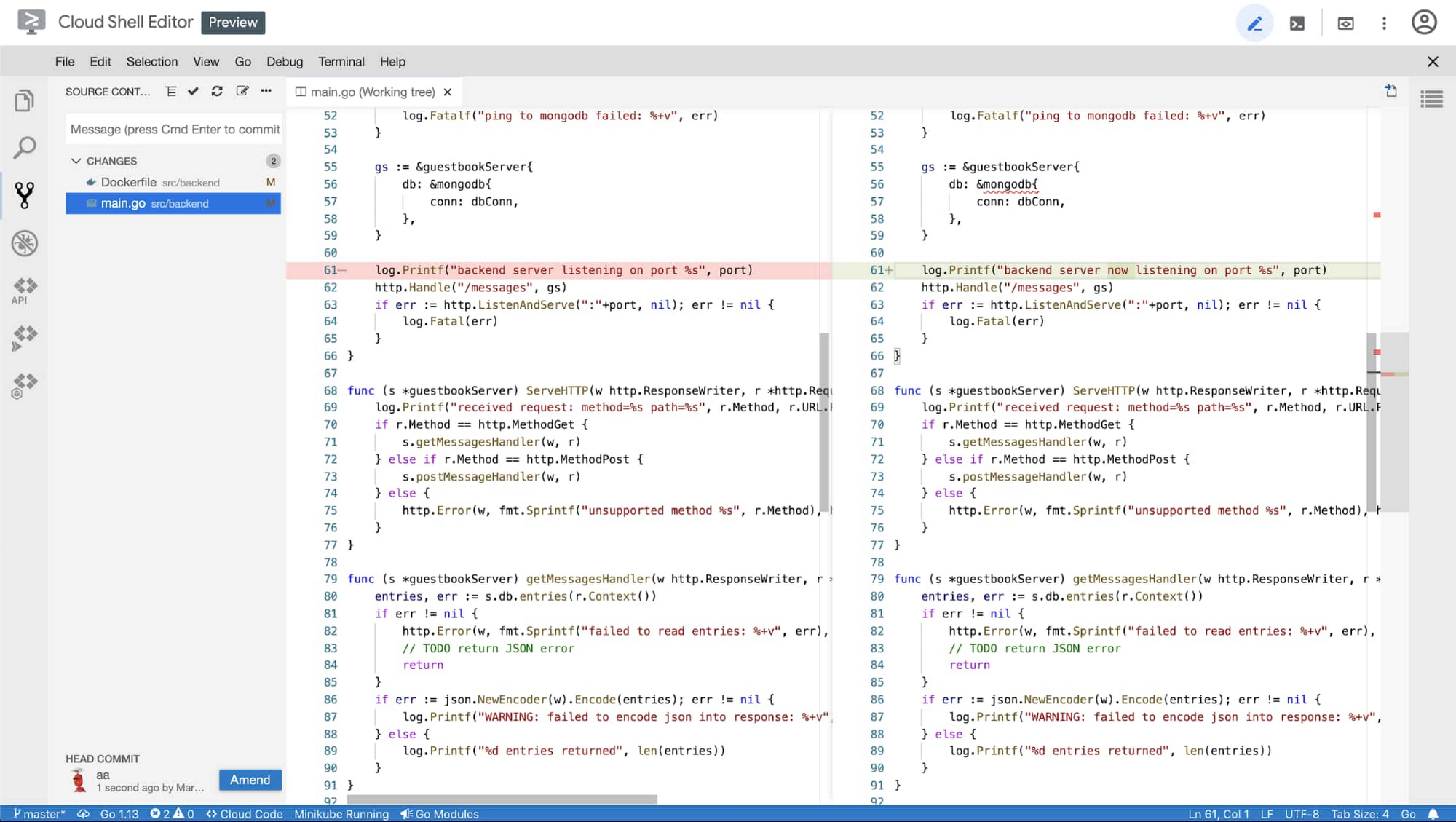Screen dimensions: 1456x822
Task: Click the Preview button in toolbar
Action: [x=234, y=22]
